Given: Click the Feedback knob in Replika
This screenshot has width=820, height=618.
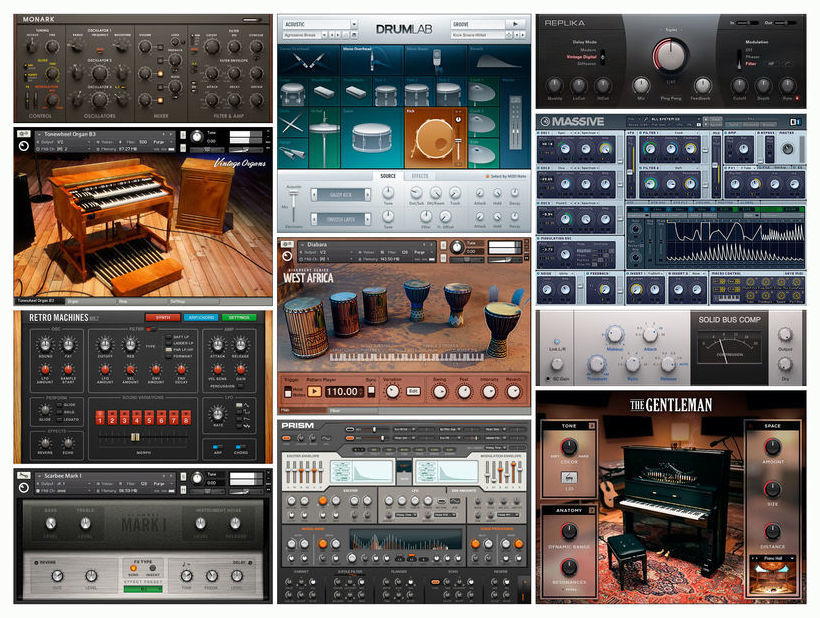Looking at the screenshot, I should click(702, 86).
